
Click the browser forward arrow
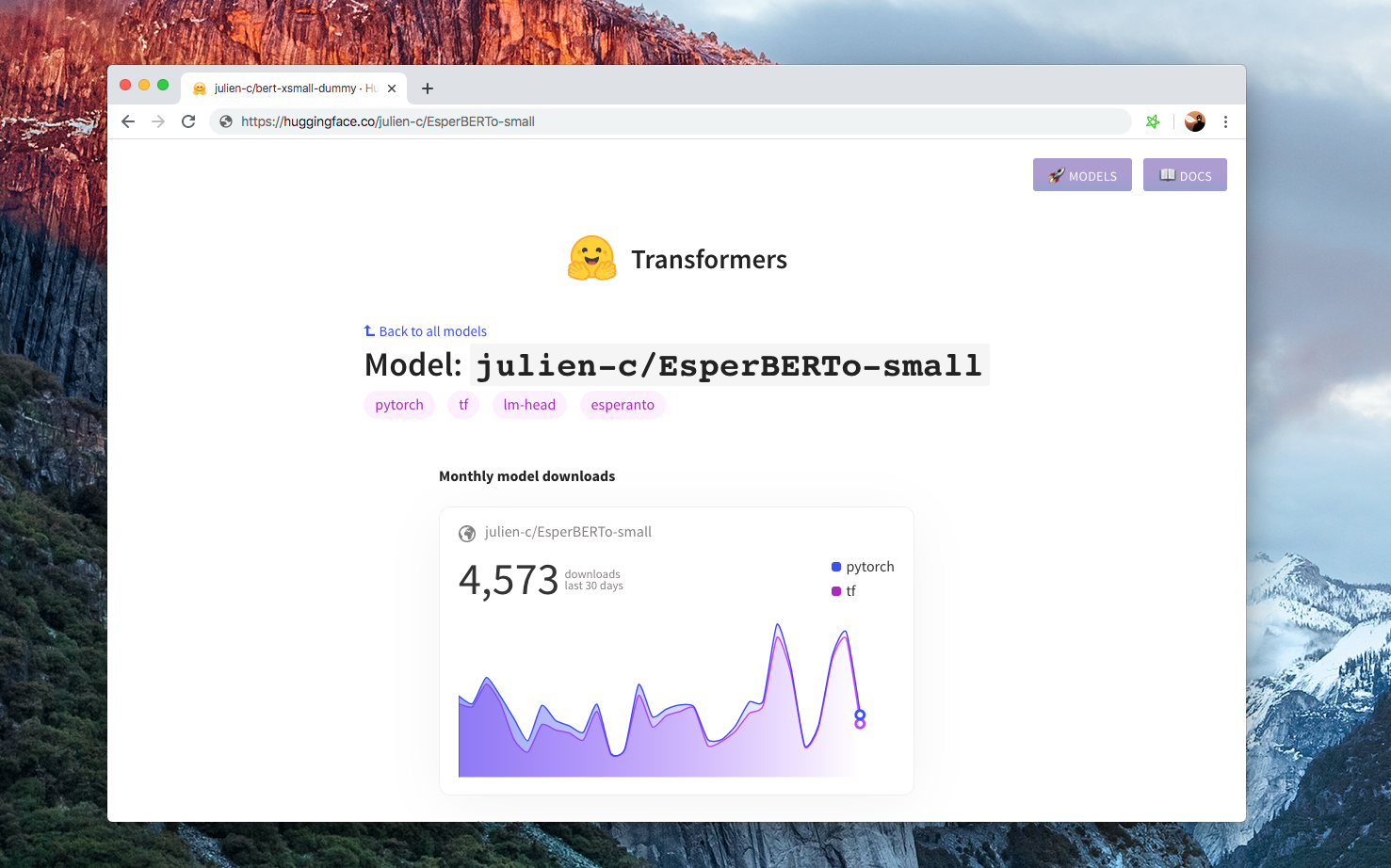[158, 121]
